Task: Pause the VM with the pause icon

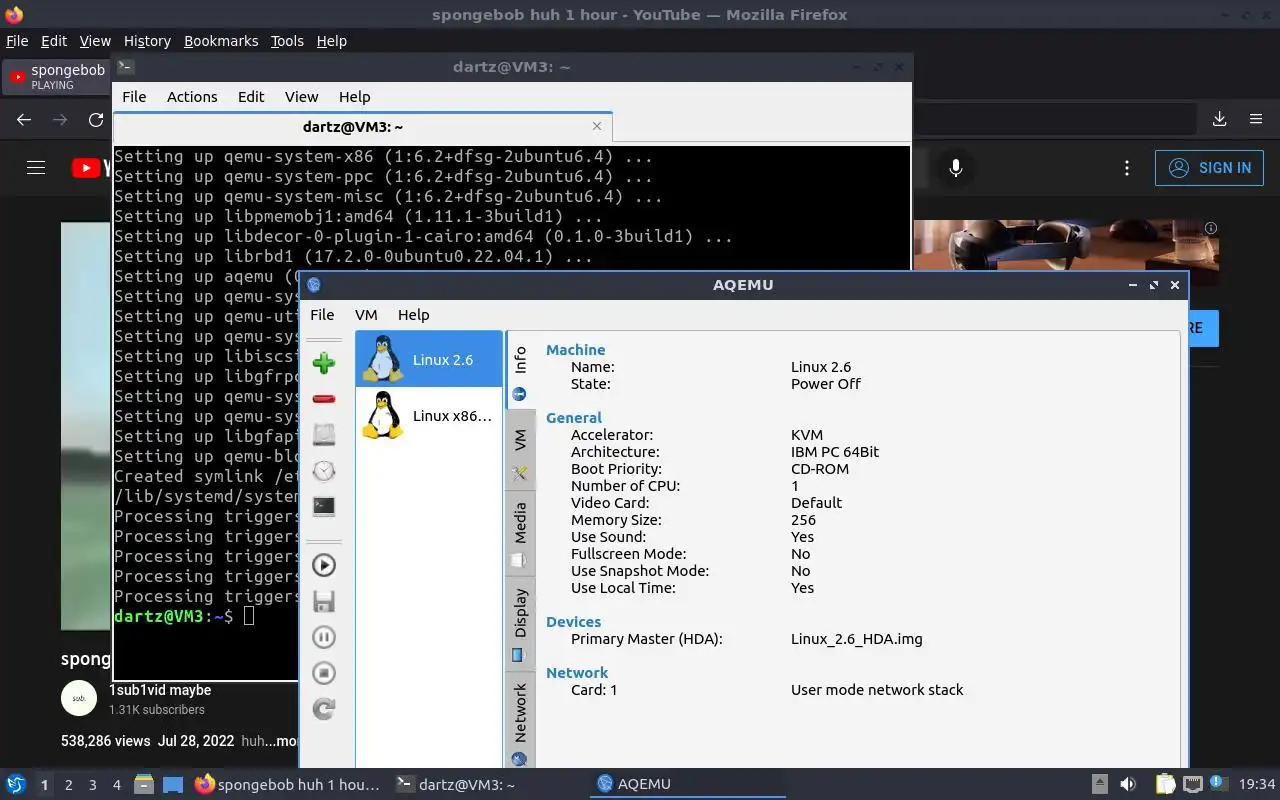Action: tap(323, 637)
